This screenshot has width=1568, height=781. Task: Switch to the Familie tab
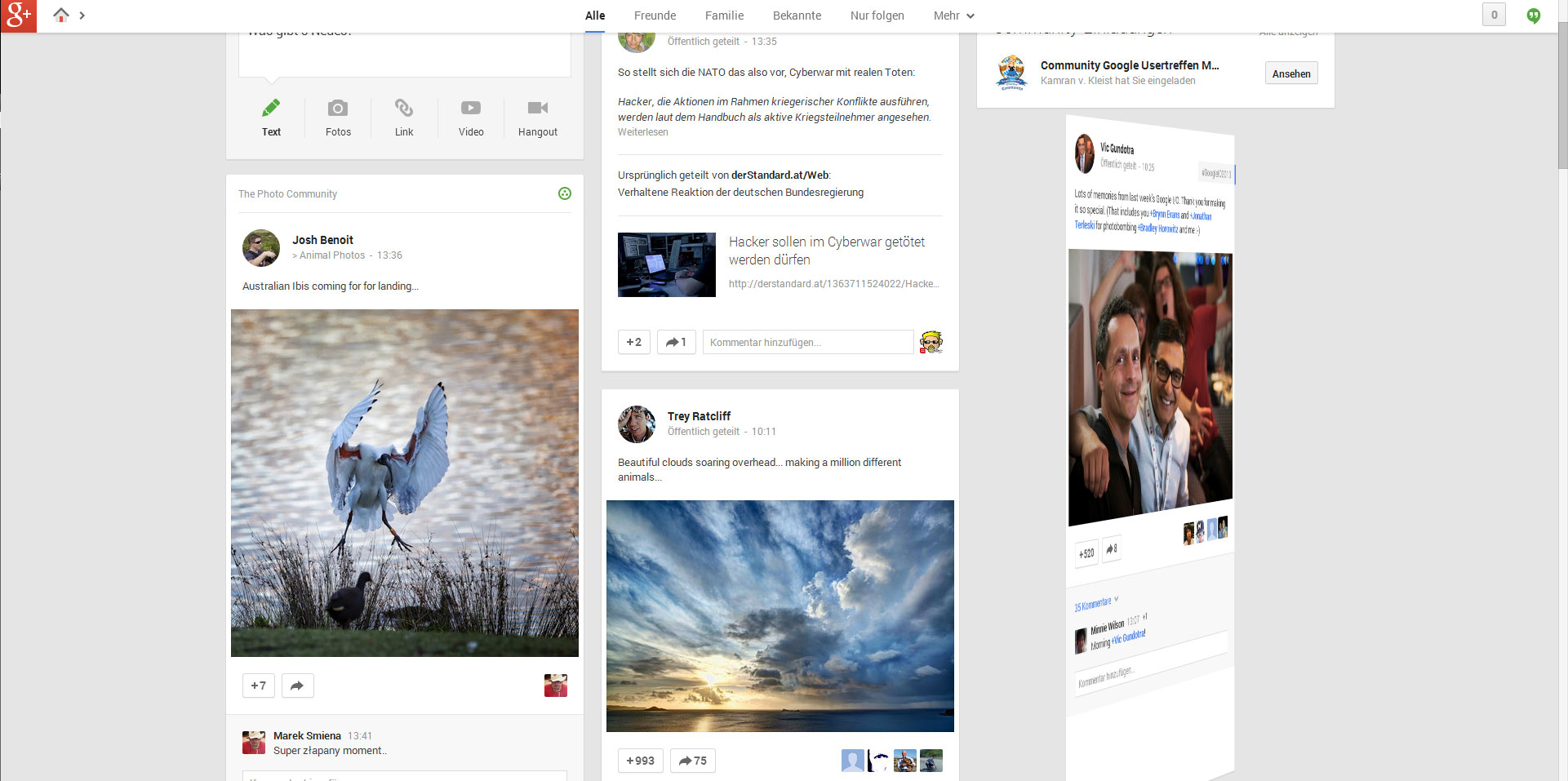coord(724,16)
